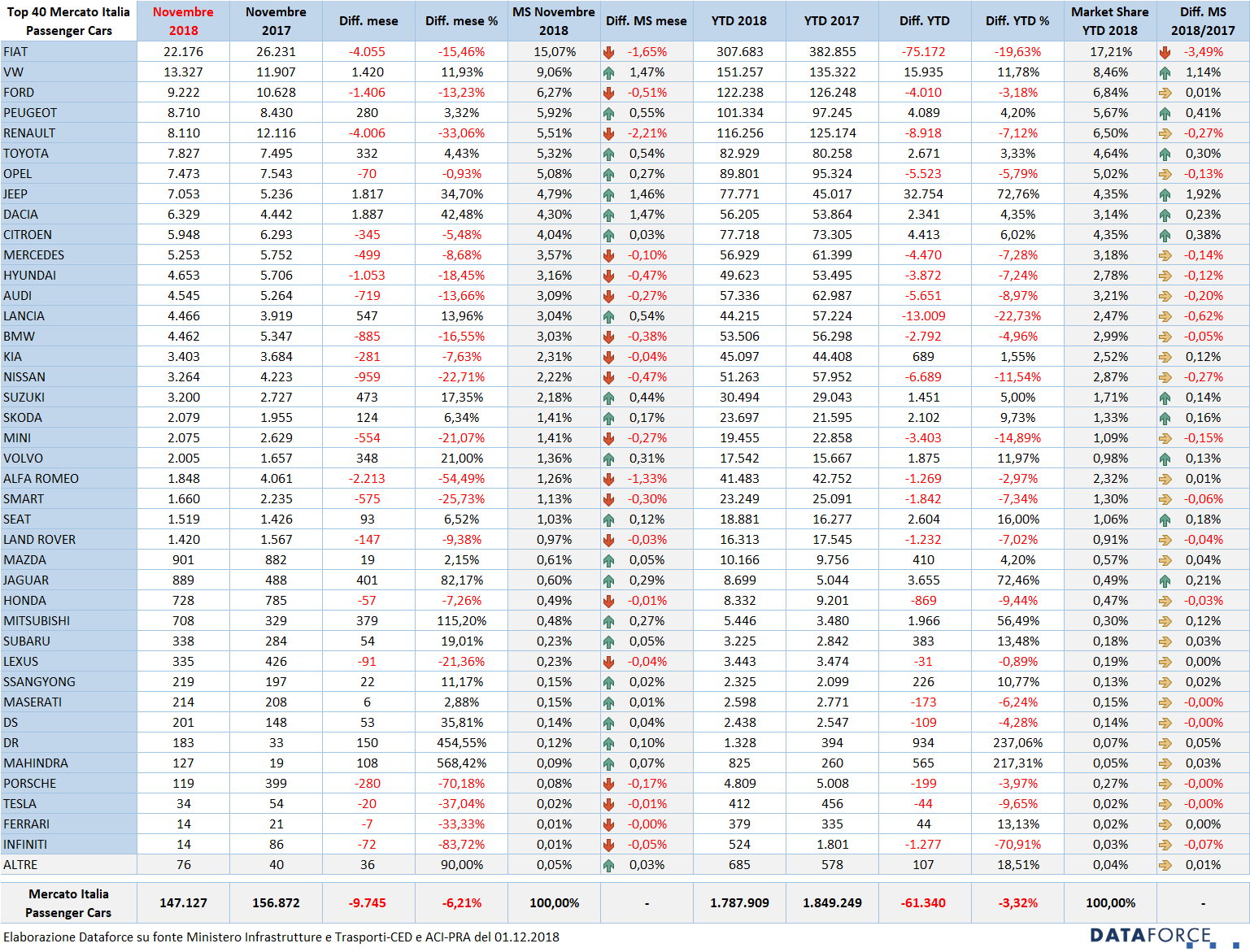Select the LAND ROVER row label
Viewport: 1250px width, 952px height.
[x=39, y=540]
